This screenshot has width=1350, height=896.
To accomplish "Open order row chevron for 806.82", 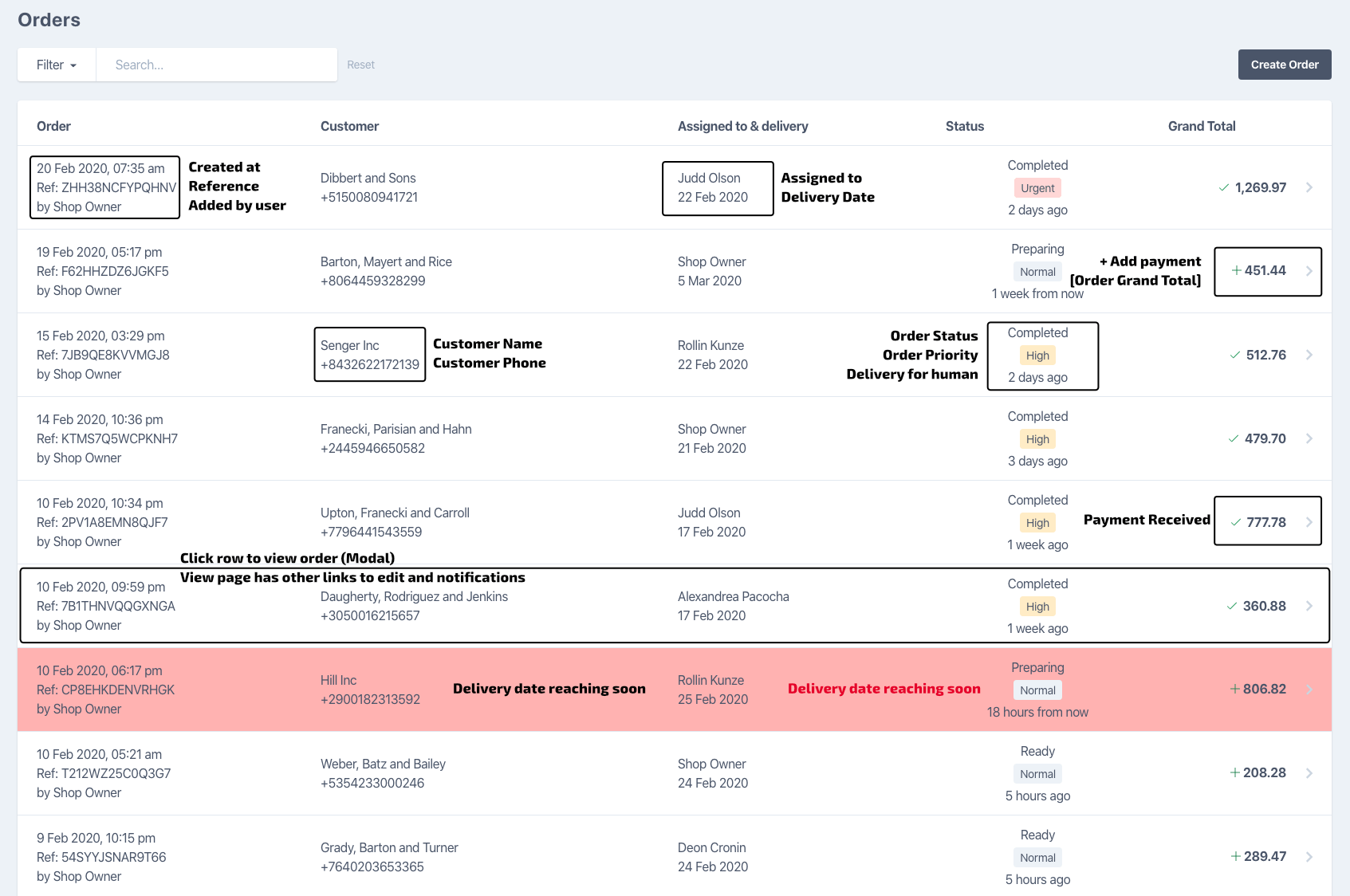I will [1309, 690].
